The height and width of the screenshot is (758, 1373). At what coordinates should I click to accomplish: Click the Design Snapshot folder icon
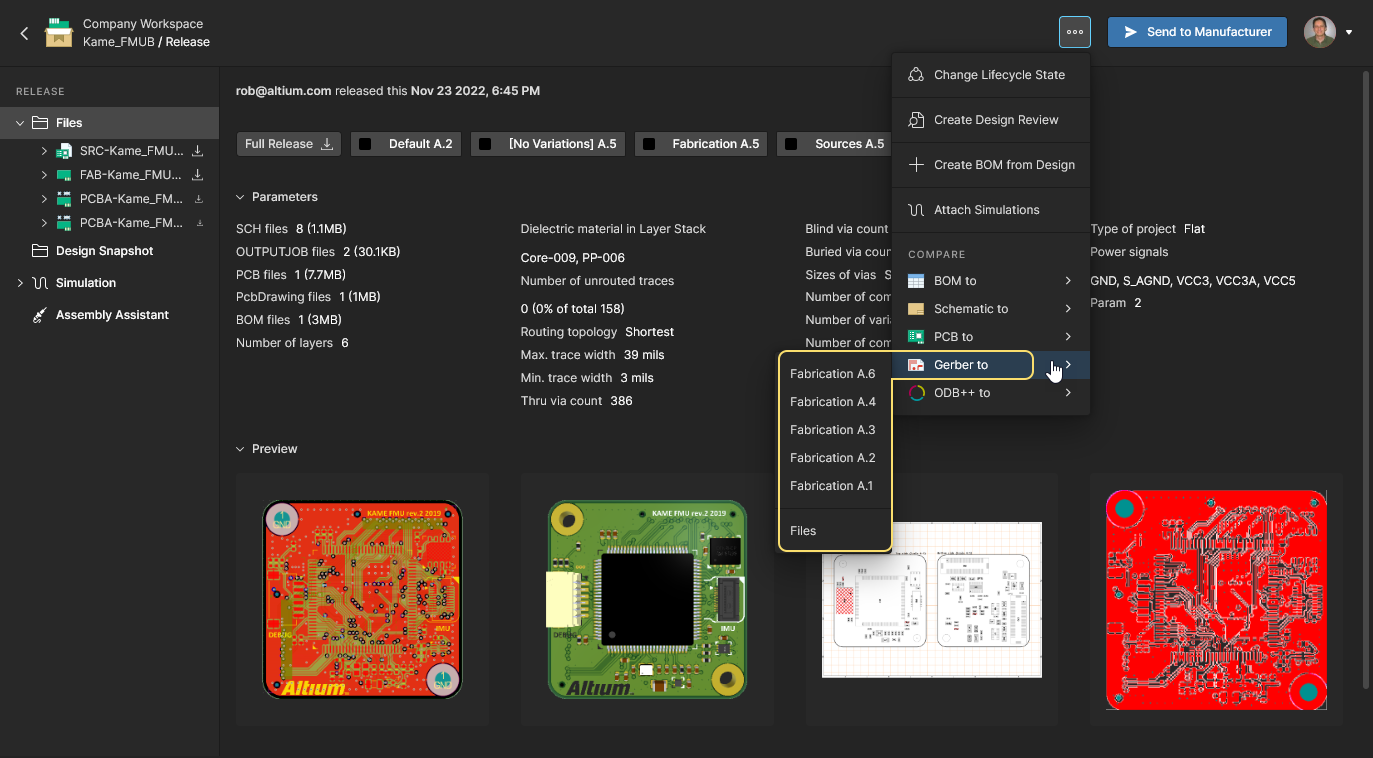[40, 251]
